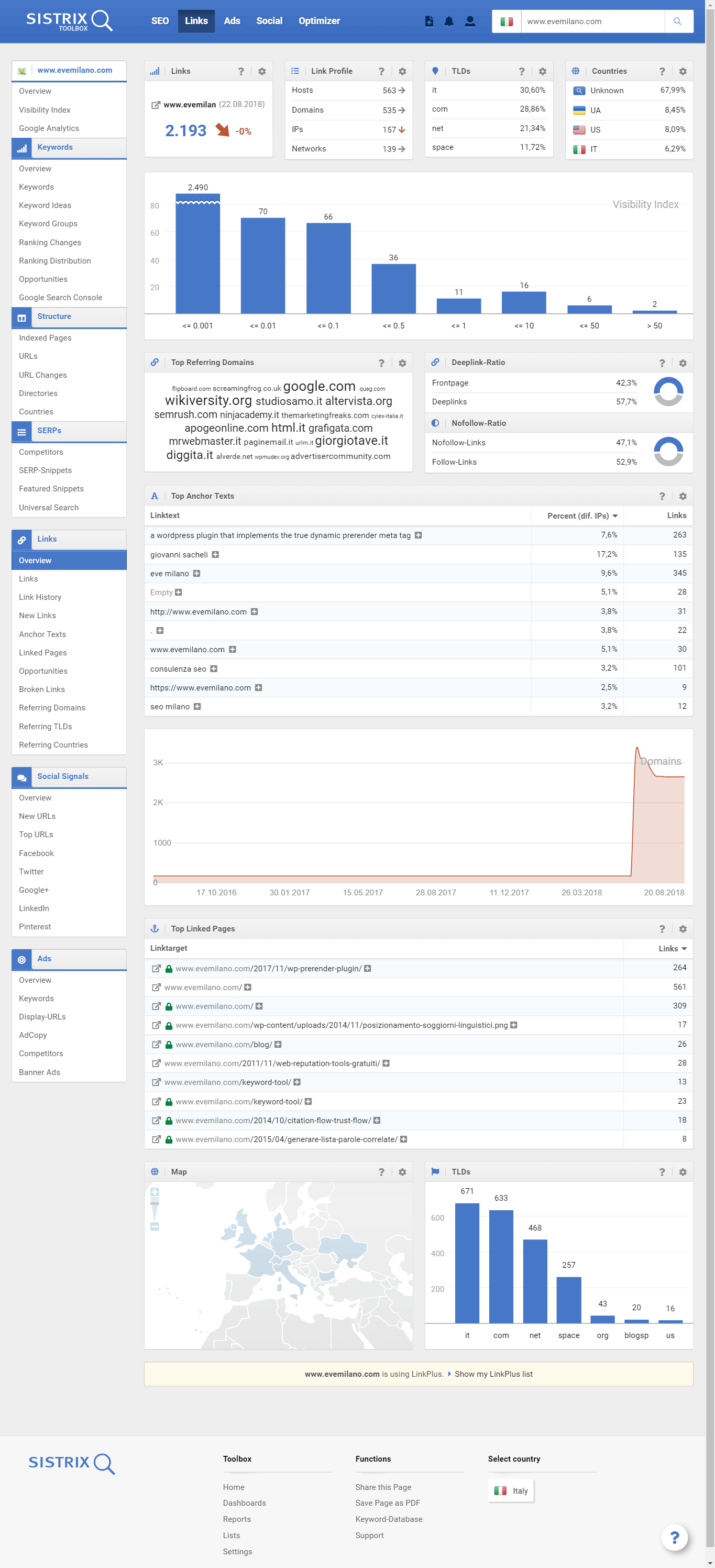Open help icon of Top Linked Pages
Screen dimensions: 715x1568
(662, 929)
